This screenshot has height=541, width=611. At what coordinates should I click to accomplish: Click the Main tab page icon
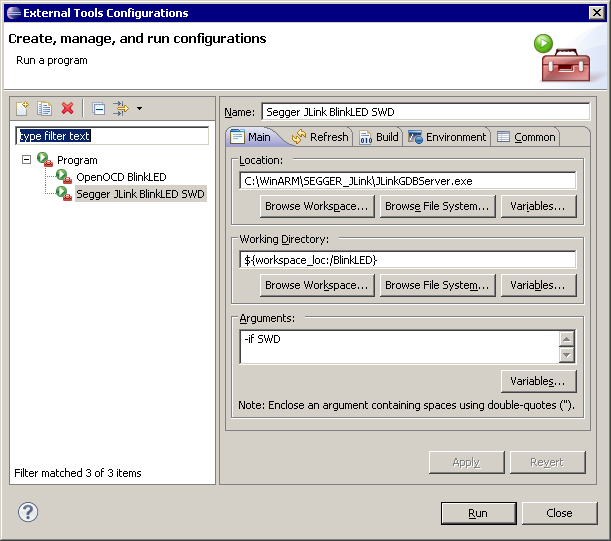(237, 137)
